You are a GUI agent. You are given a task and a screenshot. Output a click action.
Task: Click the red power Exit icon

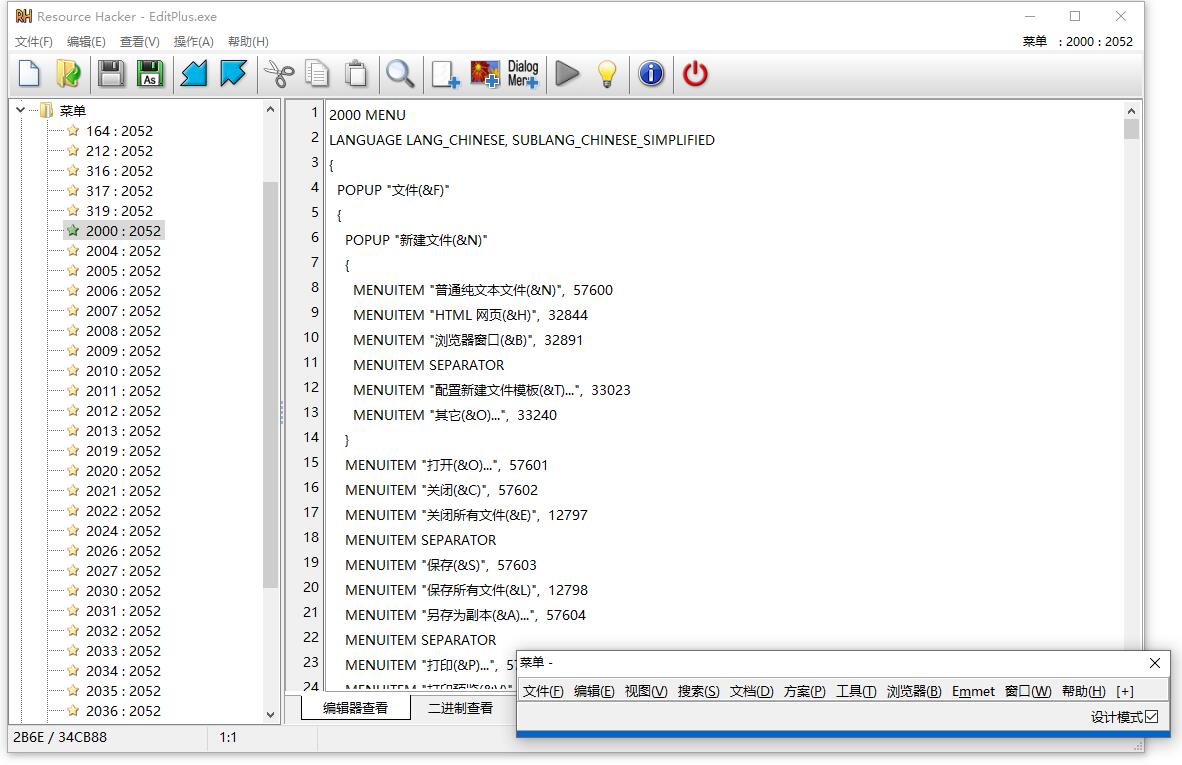pyautogui.click(x=695, y=74)
